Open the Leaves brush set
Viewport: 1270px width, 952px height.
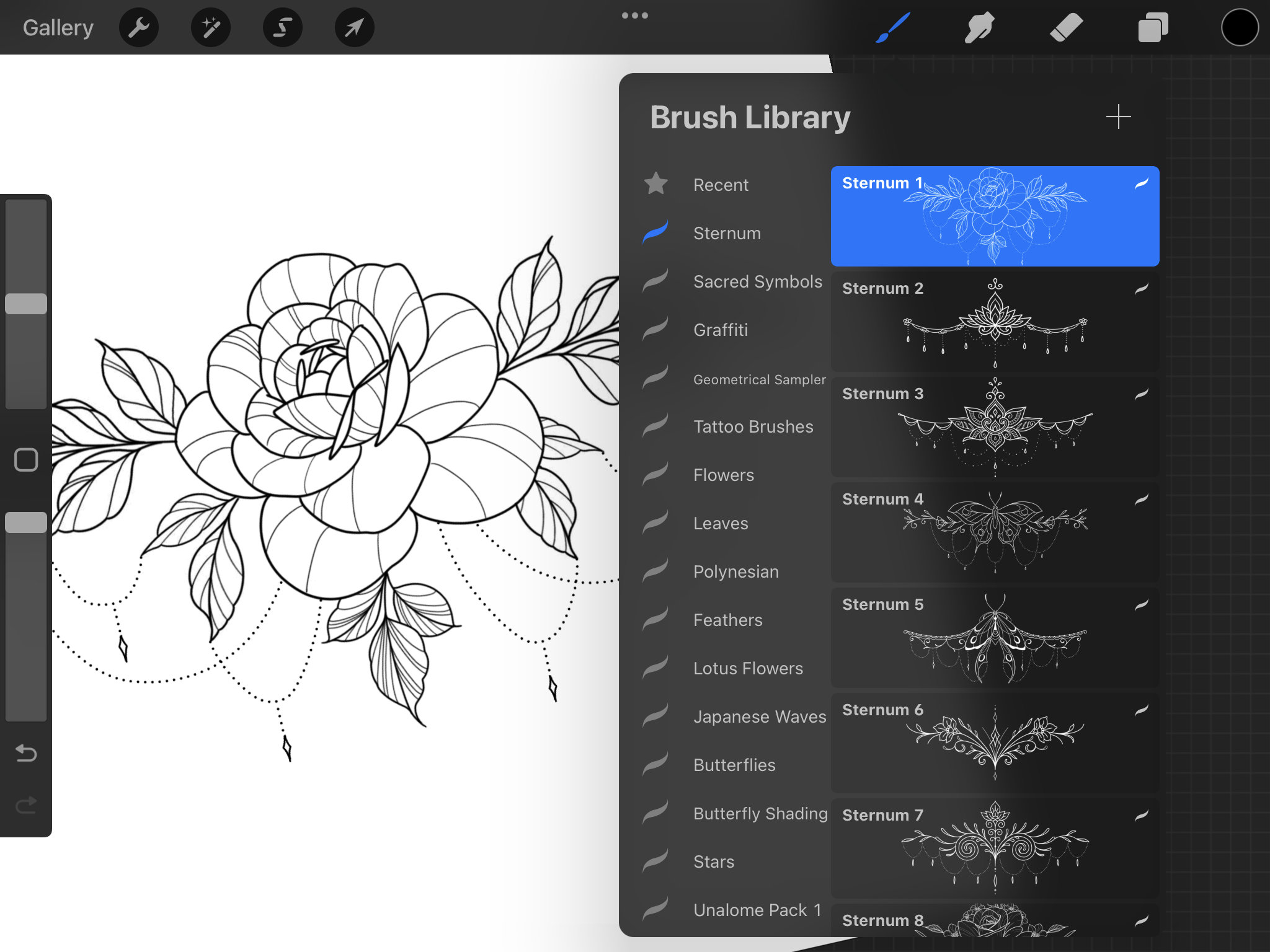coord(721,523)
